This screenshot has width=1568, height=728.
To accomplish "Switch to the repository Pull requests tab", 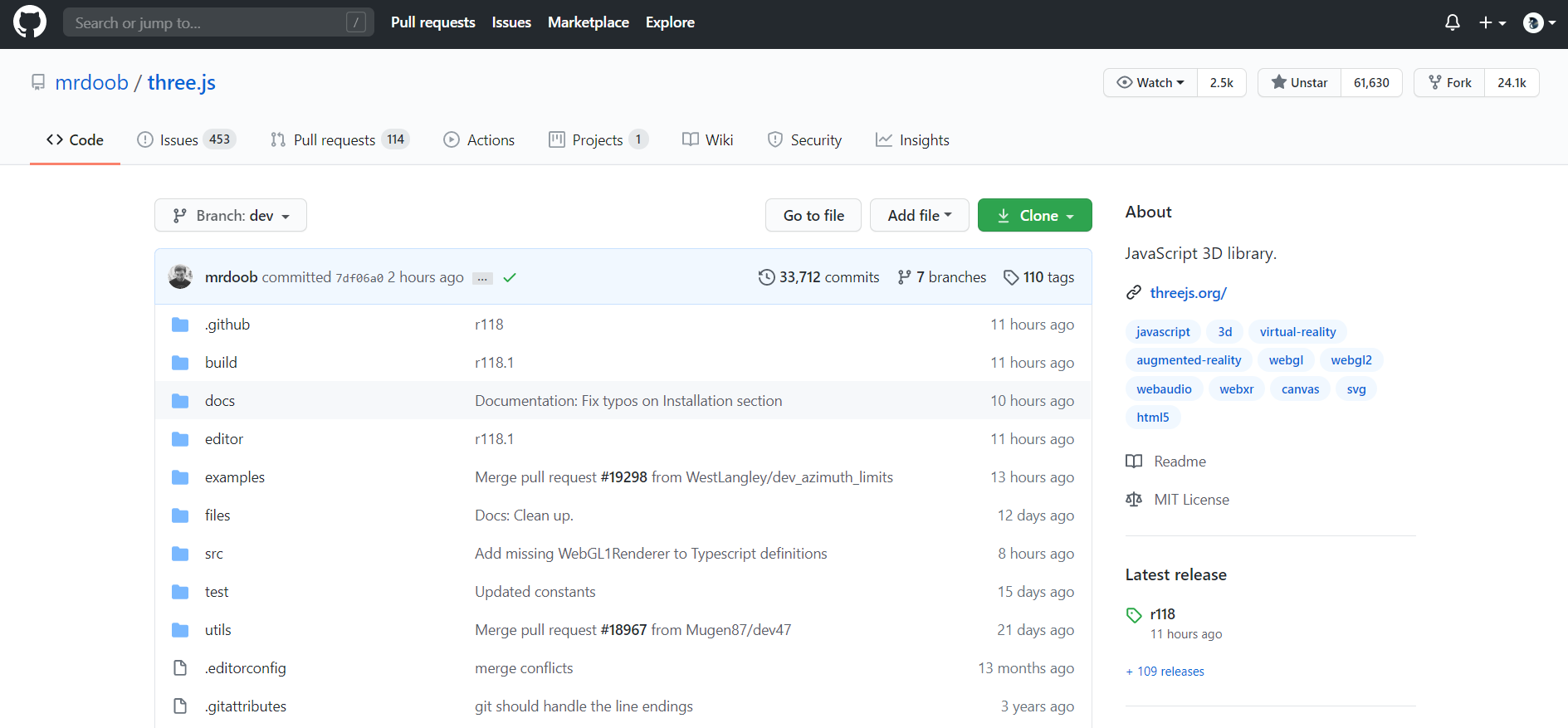I will coord(339,139).
